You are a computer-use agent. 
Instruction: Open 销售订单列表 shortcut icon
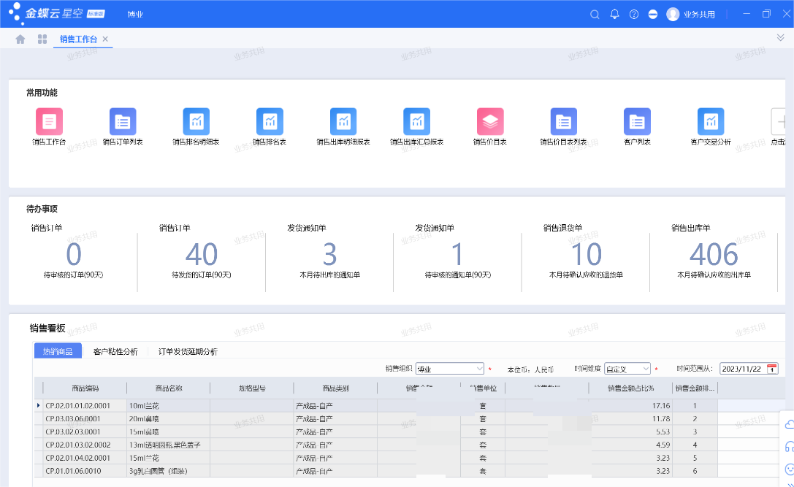(123, 122)
